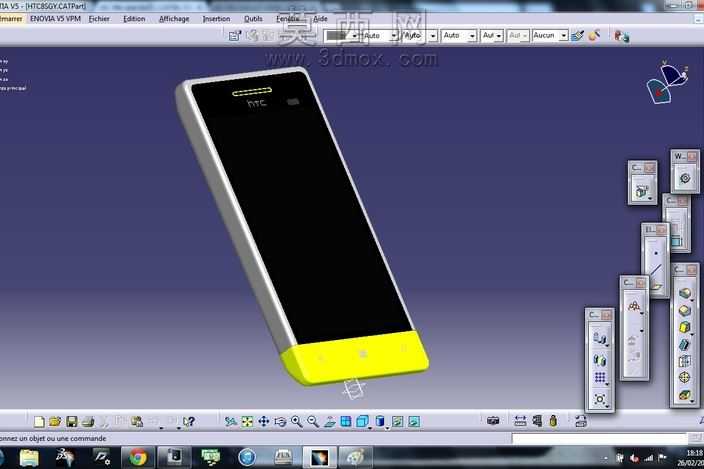Click the Mirror icon in transformation toolbar
704x469 pixels.
600,360
